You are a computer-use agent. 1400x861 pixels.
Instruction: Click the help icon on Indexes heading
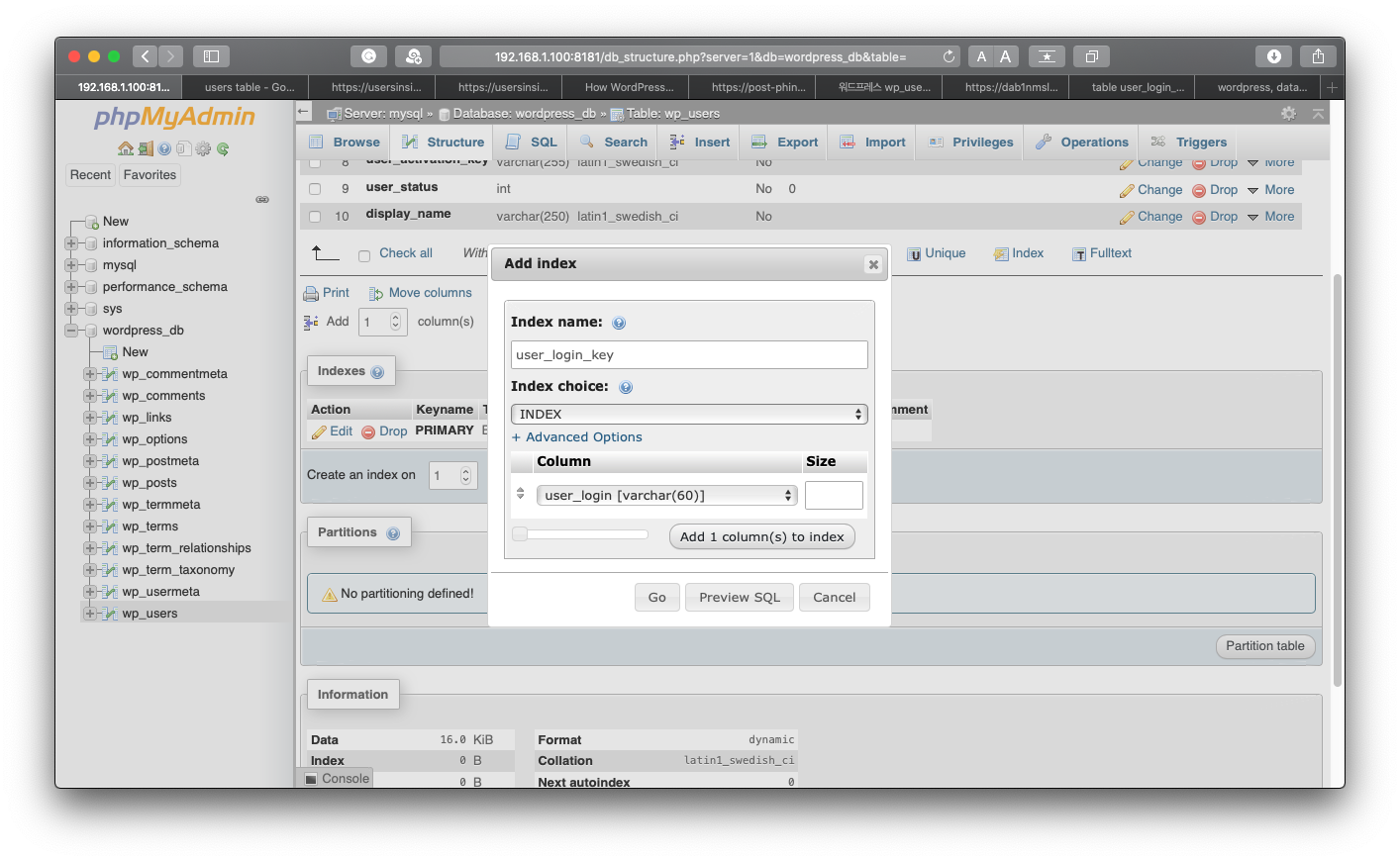377,372
